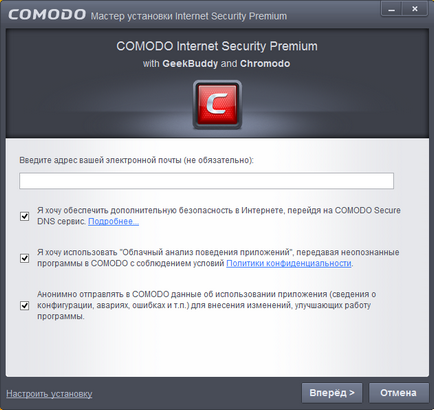This screenshot has width=434, height=410.
Task: Click the COMODO wordmark in title bar
Action: tap(47, 15)
